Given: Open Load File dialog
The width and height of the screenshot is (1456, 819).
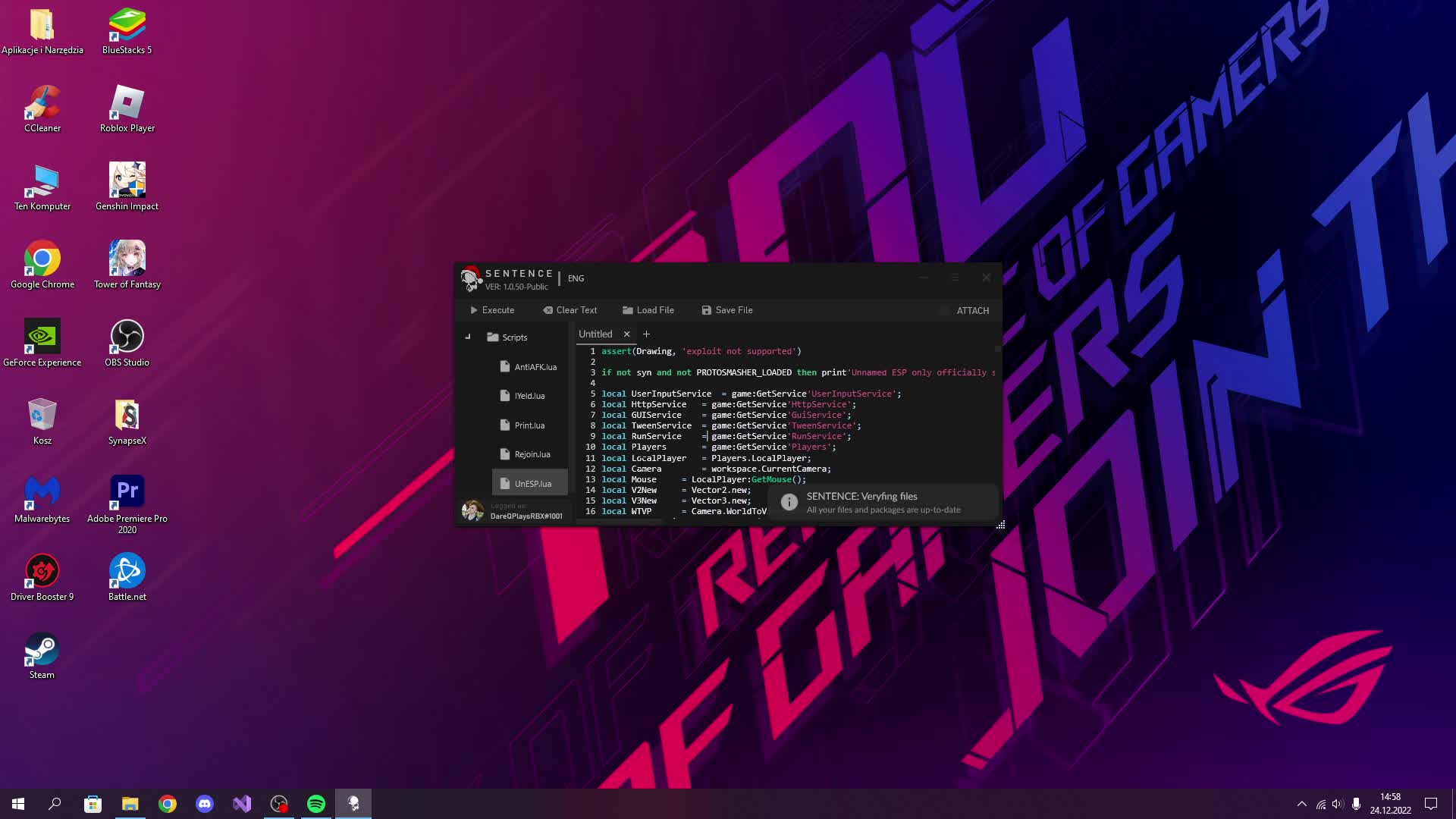Looking at the screenshot, I should 651,310.
